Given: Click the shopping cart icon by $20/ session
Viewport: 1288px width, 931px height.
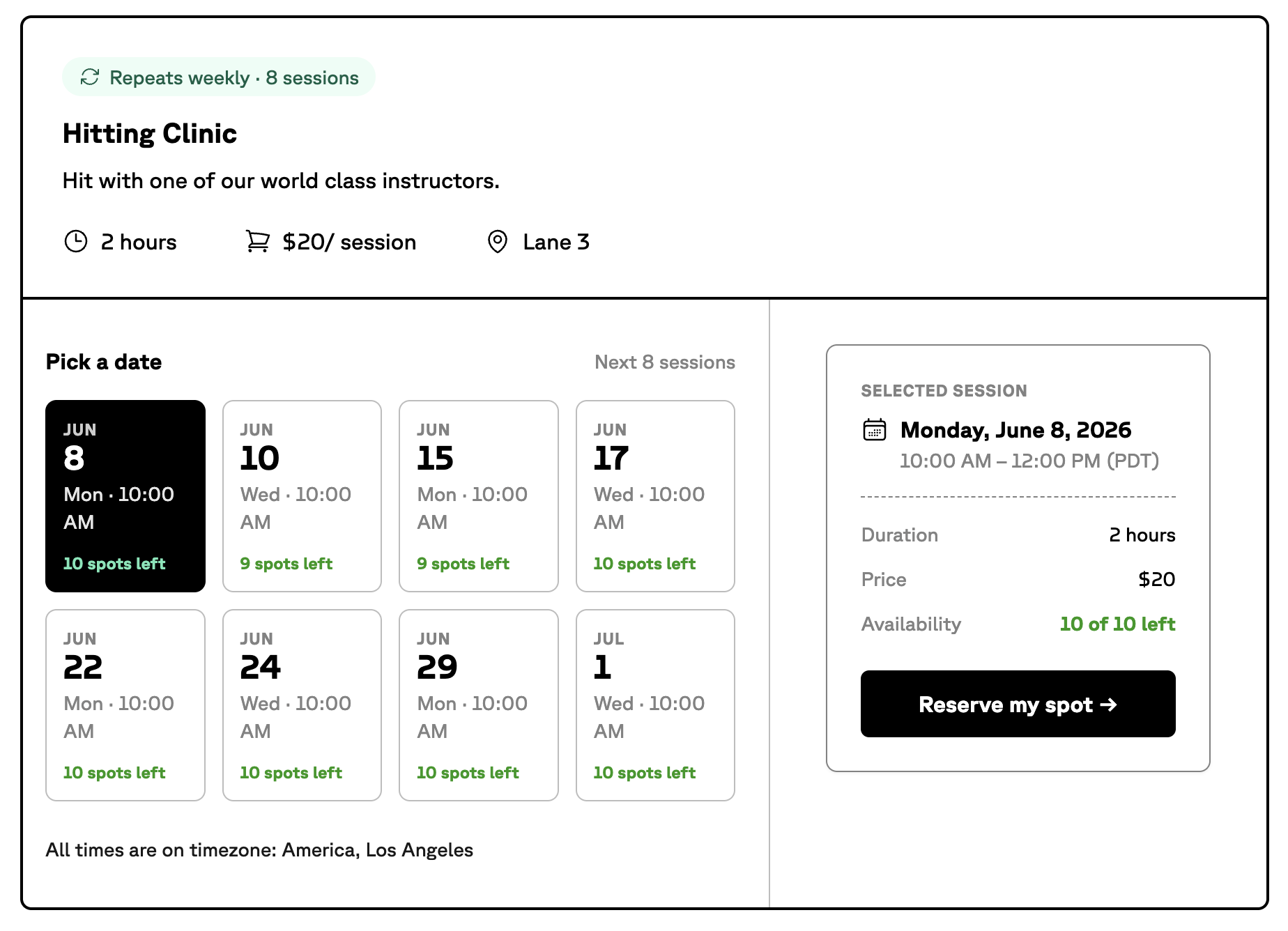Looking at the screenshot, I should tap(257, 242).
